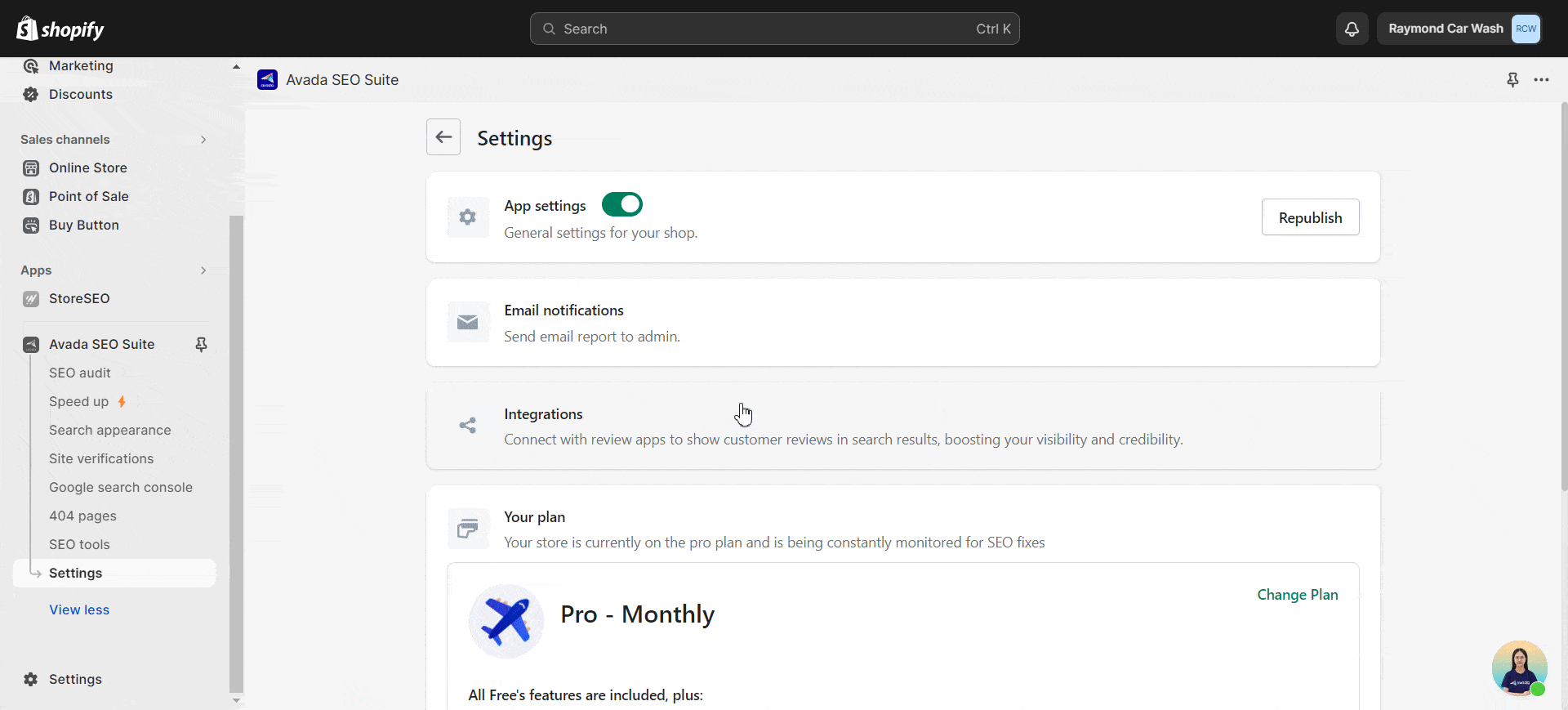Click the App settings gear icon
Screen dimensions: 1568x710
468,217
